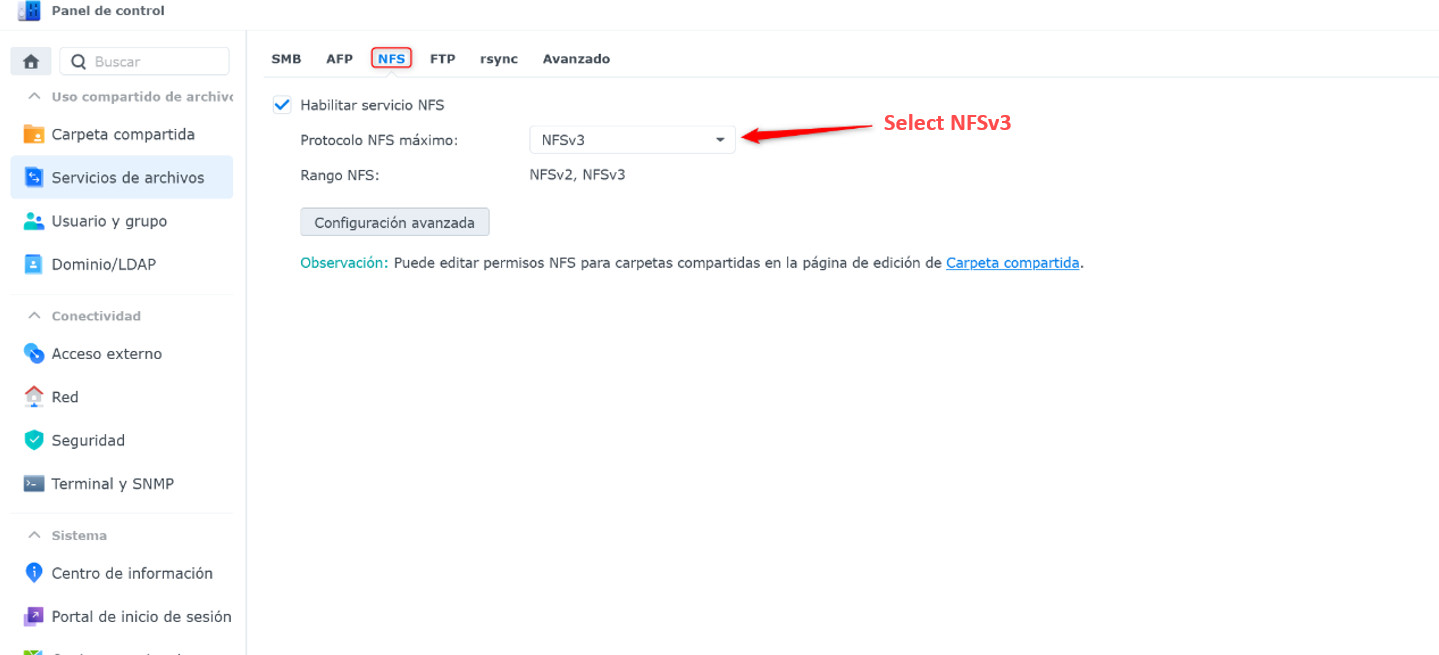Click the Configuración avanzada button

395,222
